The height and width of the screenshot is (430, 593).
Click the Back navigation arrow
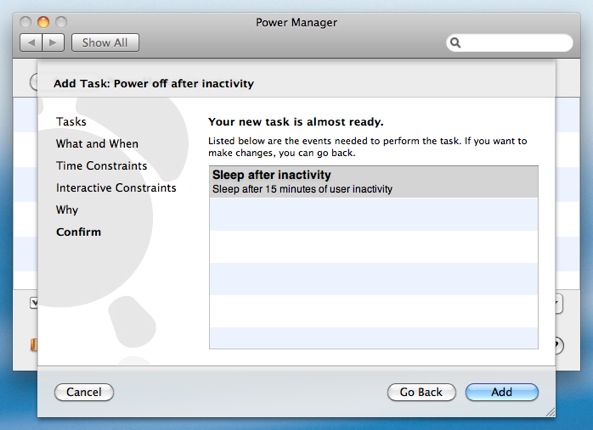click(x=31, y=43)
